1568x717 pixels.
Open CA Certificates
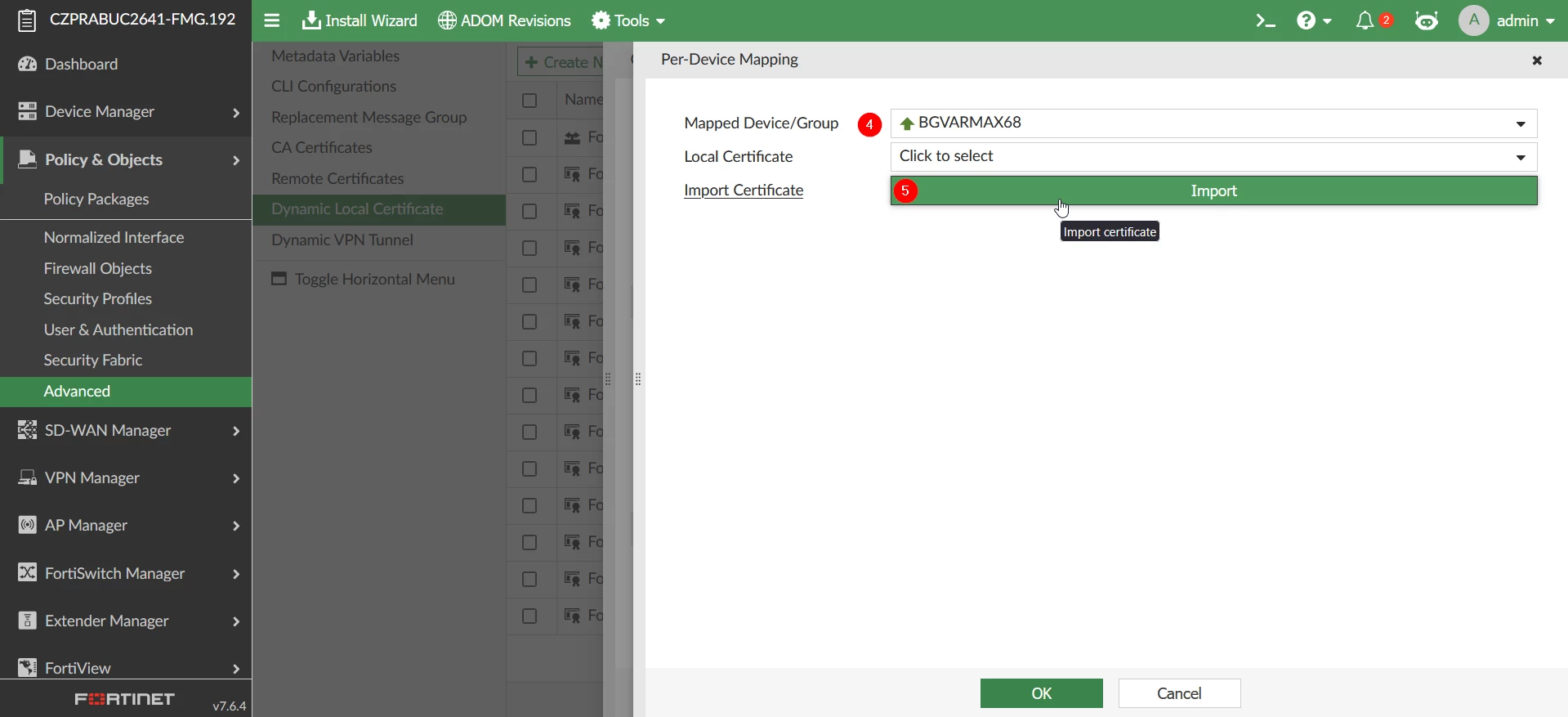click(x=322, y=147)
